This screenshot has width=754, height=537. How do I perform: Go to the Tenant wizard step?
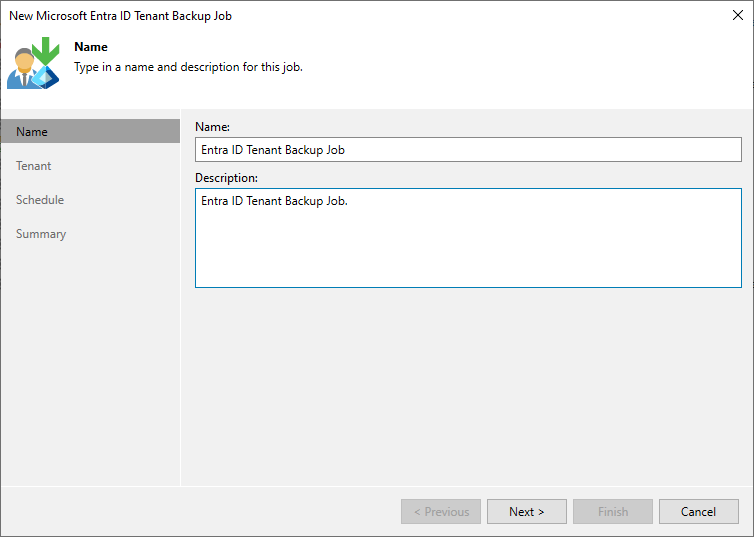(x=34, y=166)
